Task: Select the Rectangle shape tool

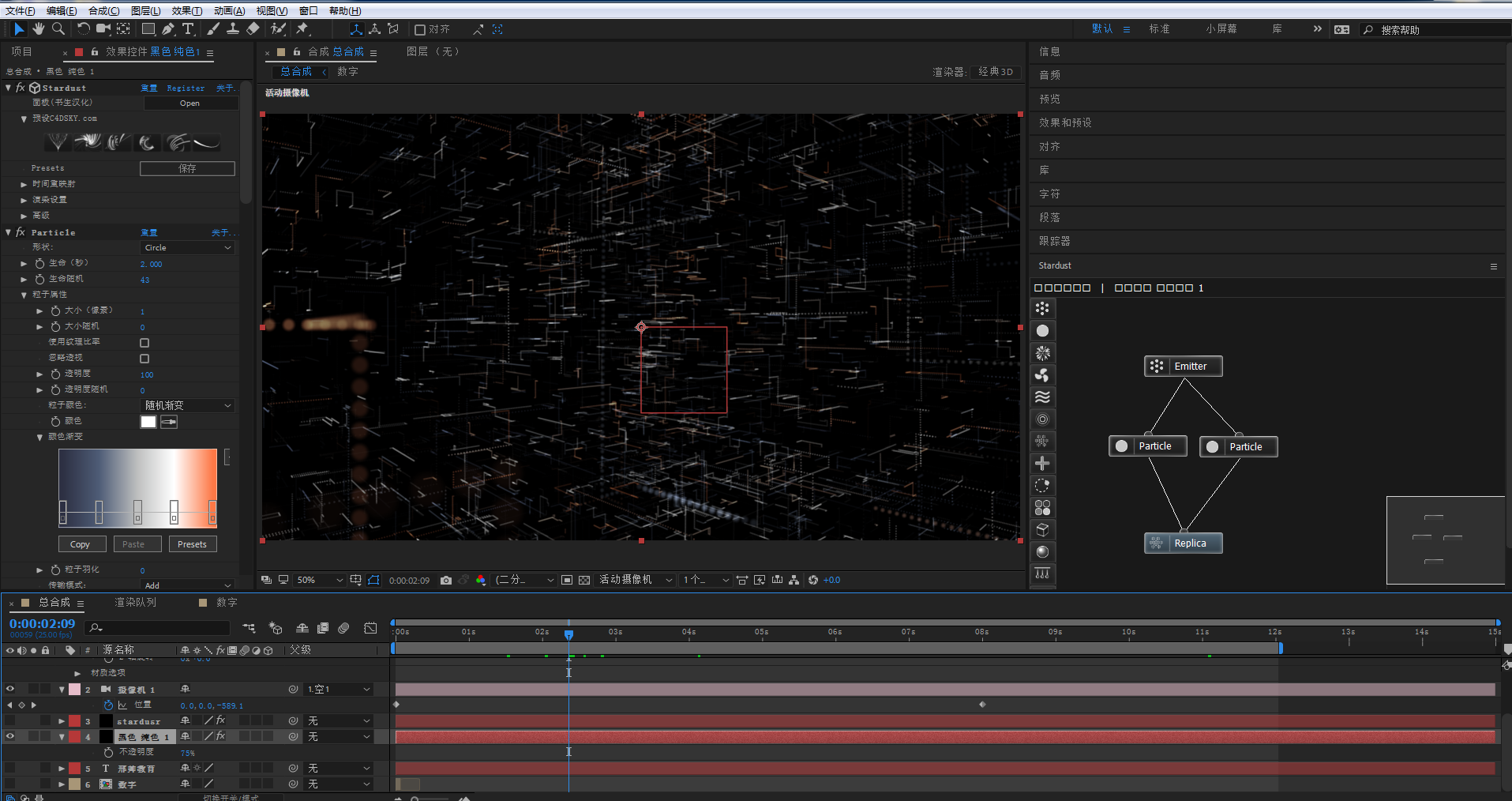Action: click(148, 29)
